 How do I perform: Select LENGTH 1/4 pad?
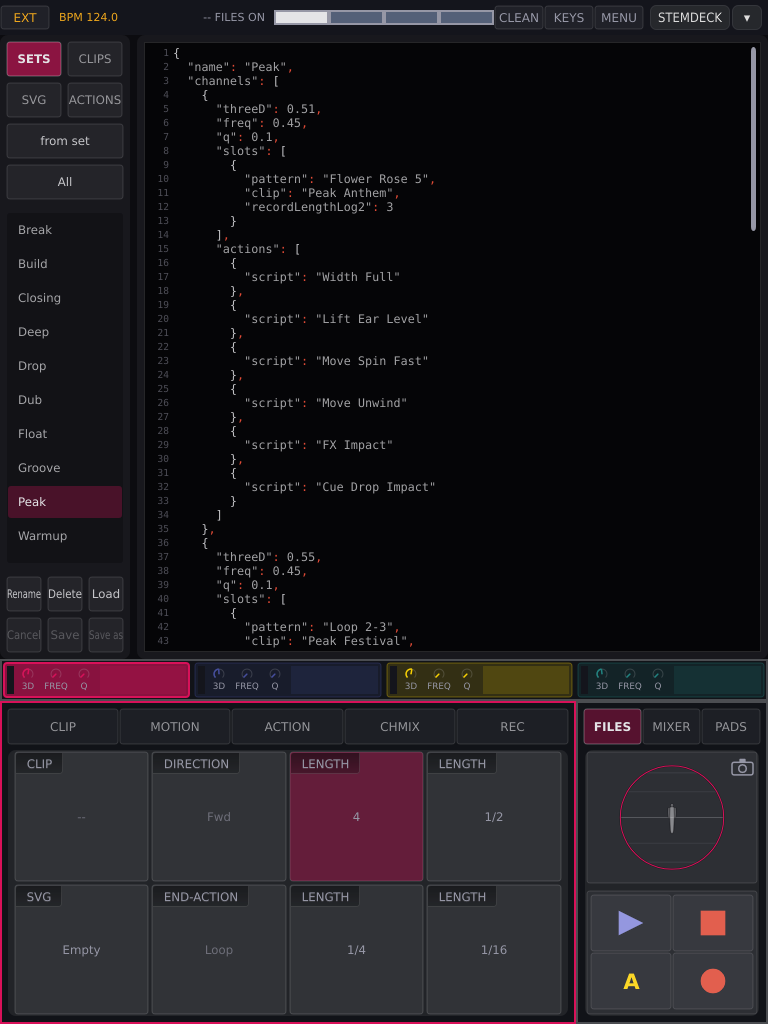tap(357, 950)
